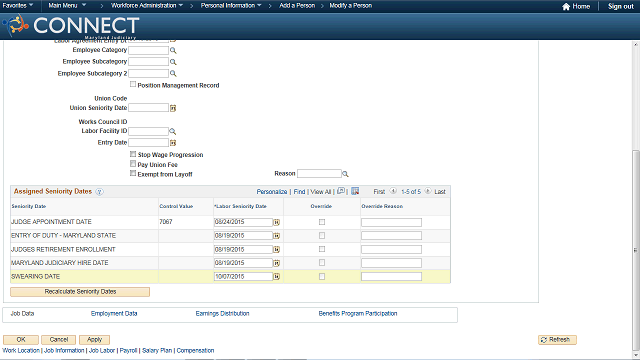The height and width of the screenshot is (360, 640).
Task: Click the First link in seniority grid
Action: tap(379, 192)
